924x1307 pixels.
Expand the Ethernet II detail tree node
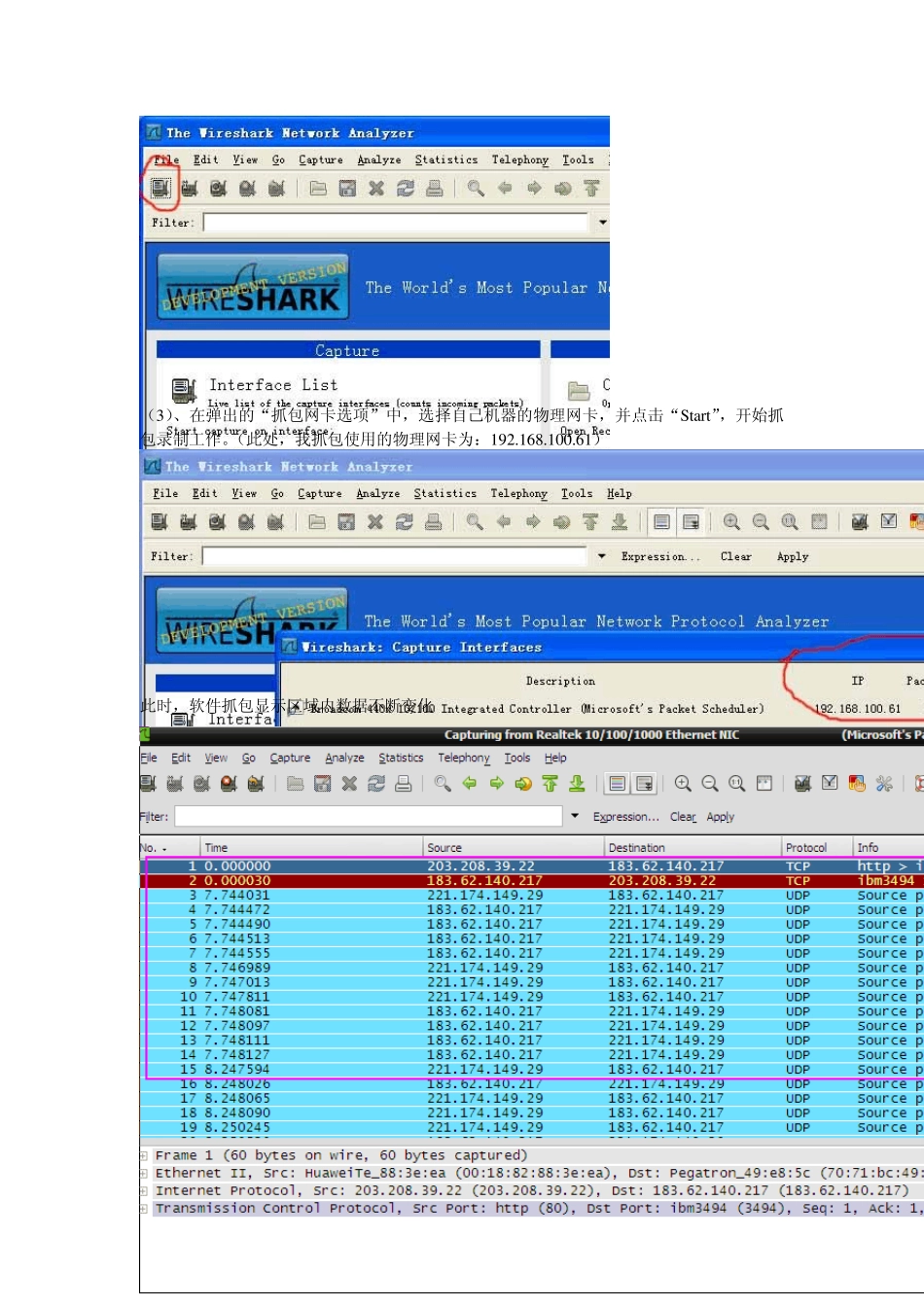(145, 1174)
